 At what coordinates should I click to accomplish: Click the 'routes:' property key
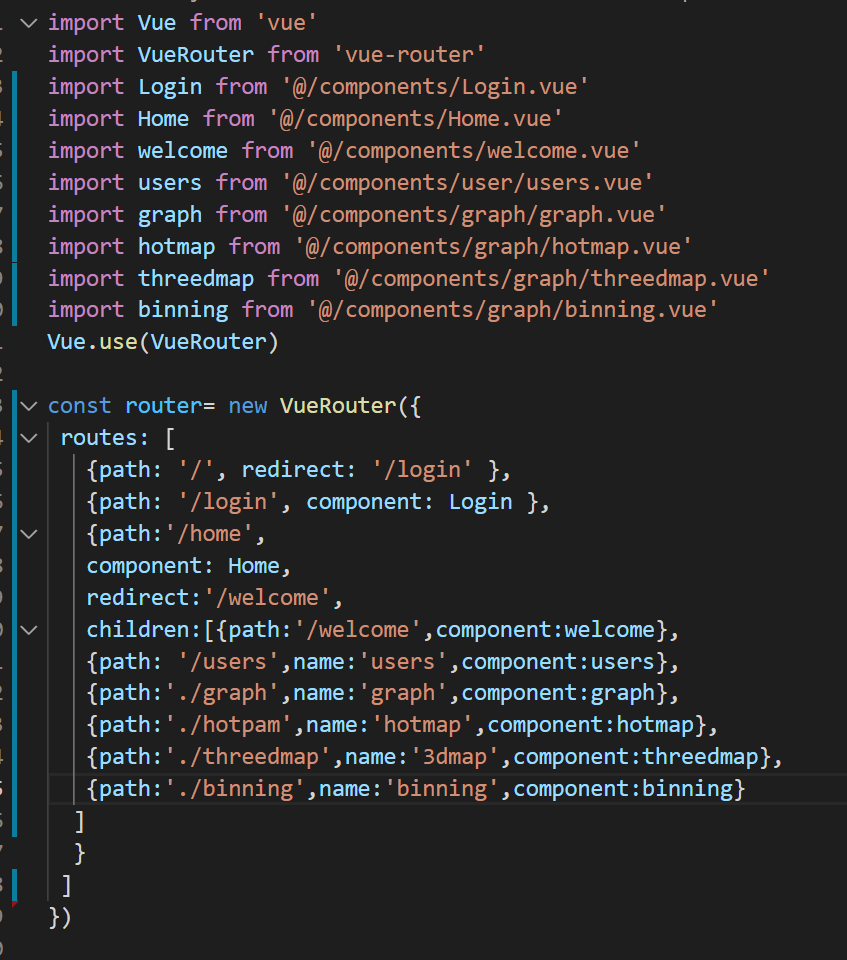[105, 438]
